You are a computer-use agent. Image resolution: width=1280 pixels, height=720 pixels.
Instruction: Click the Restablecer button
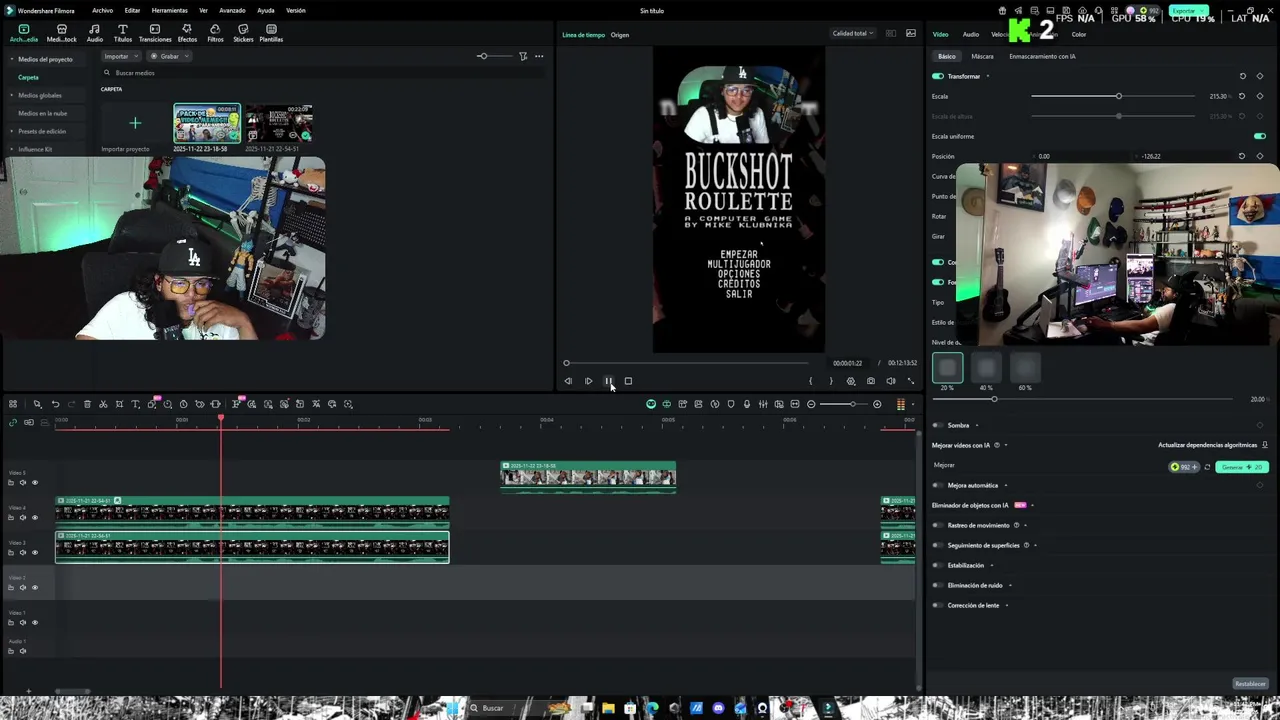[1250, 684]
